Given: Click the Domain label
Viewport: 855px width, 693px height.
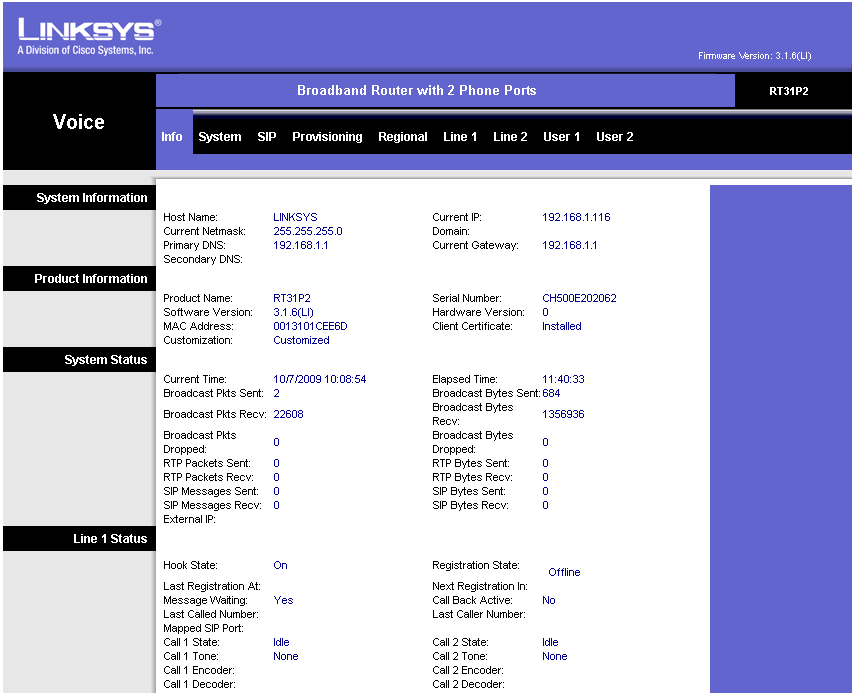Looking at the screenshot, I should click(450, 231).
